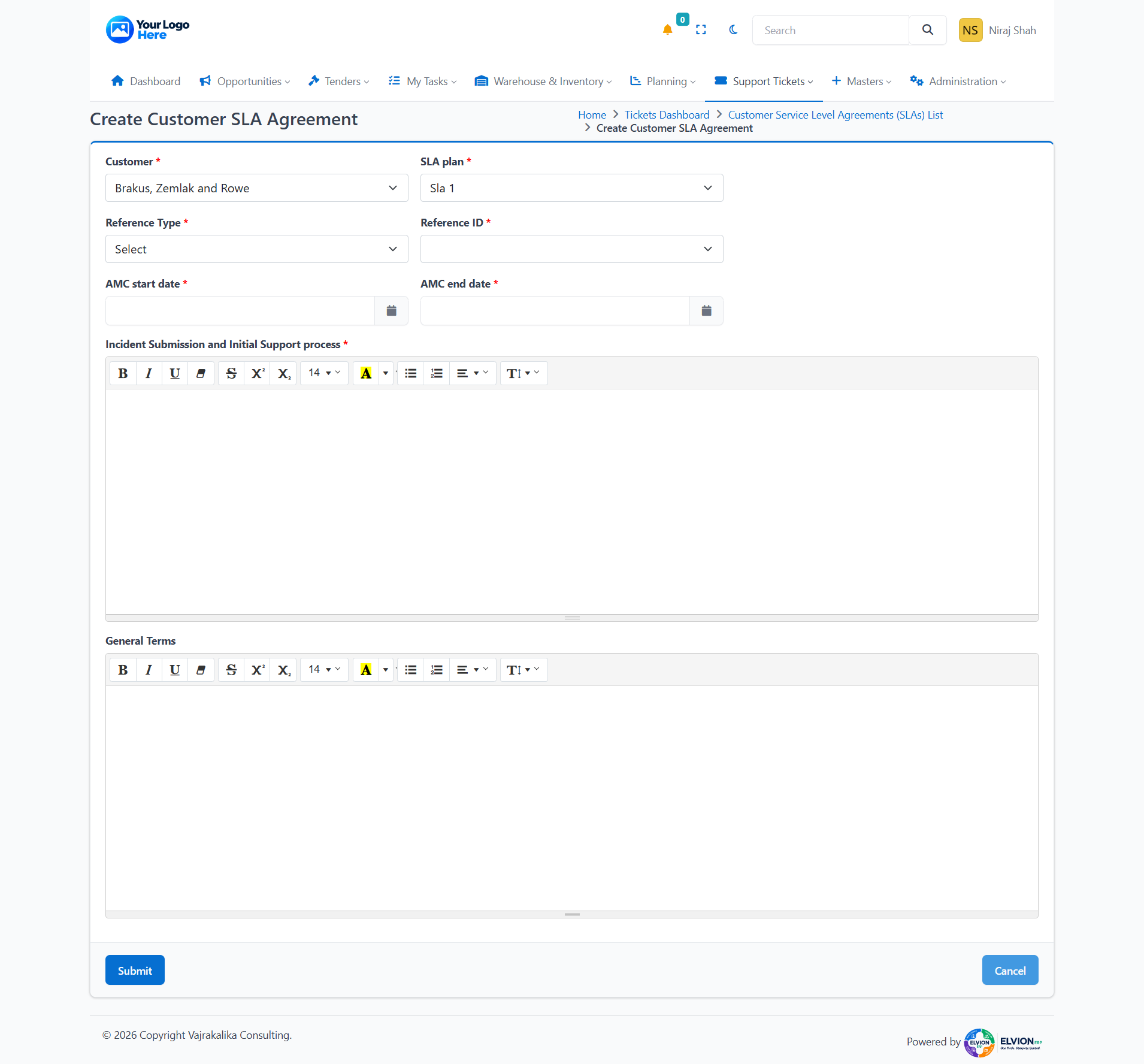Viewport: 1144px width, 1064px height.
Task: Open the Reference Type dropdown
Action: [x=256, y=249]
